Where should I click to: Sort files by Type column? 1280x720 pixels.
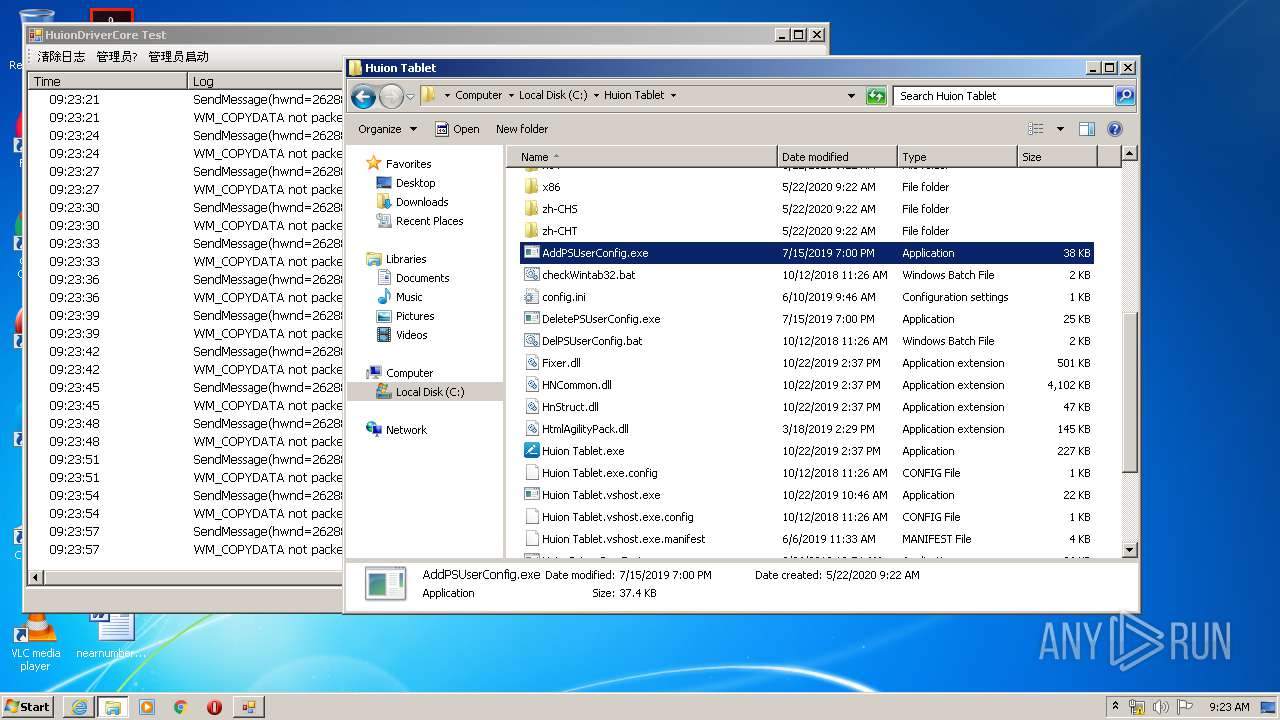[x=957, y=157]
